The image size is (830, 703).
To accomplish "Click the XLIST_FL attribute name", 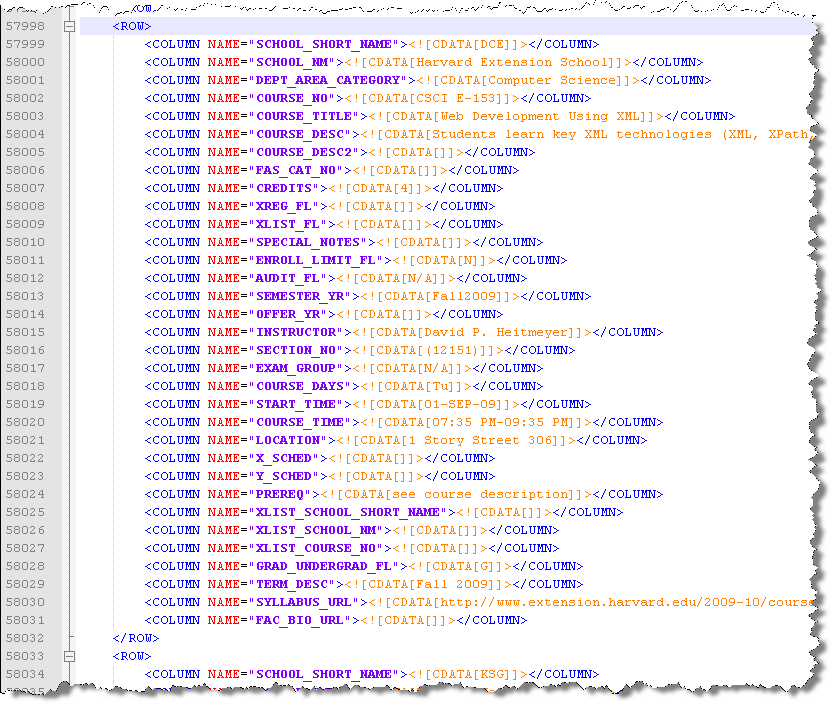I will (288, 224).
